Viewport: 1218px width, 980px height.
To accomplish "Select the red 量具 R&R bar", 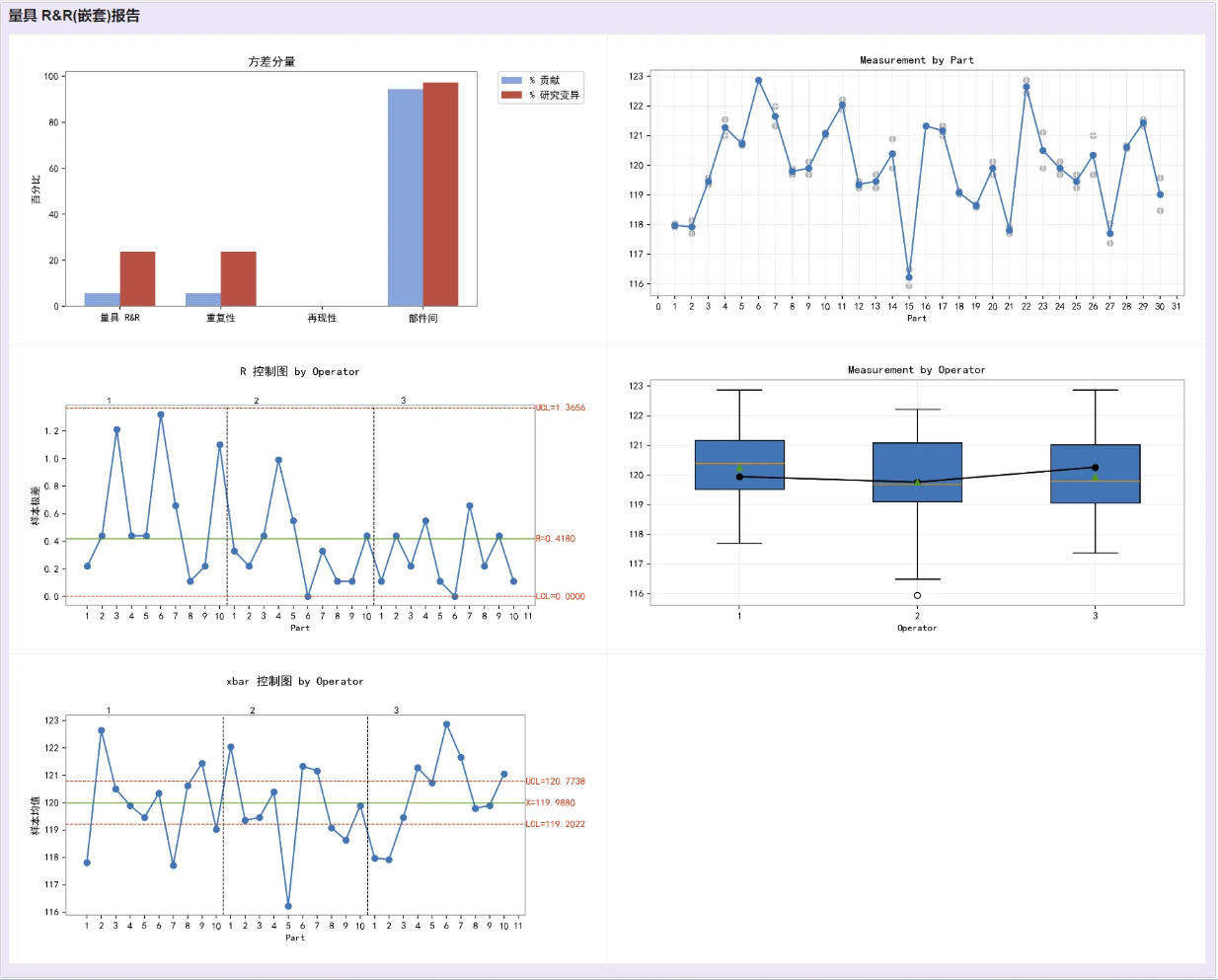I will pos(137,279).
